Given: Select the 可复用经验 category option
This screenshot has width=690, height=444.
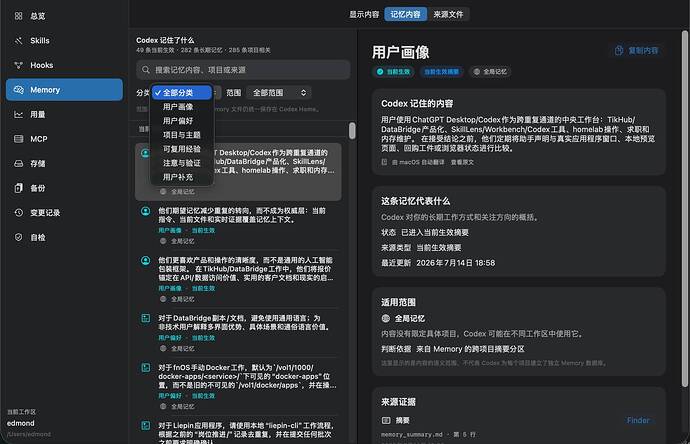Looking at the screenshot, I should pyautogui.click(x=182, y=149).
